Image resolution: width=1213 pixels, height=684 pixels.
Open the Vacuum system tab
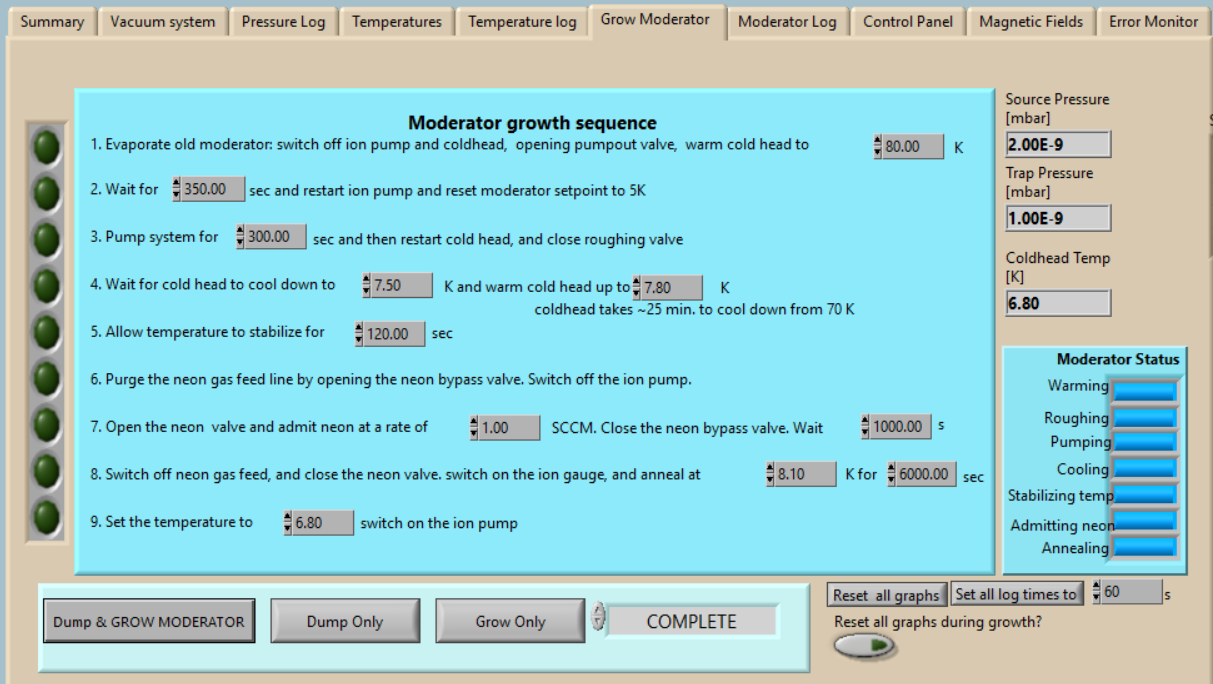coord(163,22)
